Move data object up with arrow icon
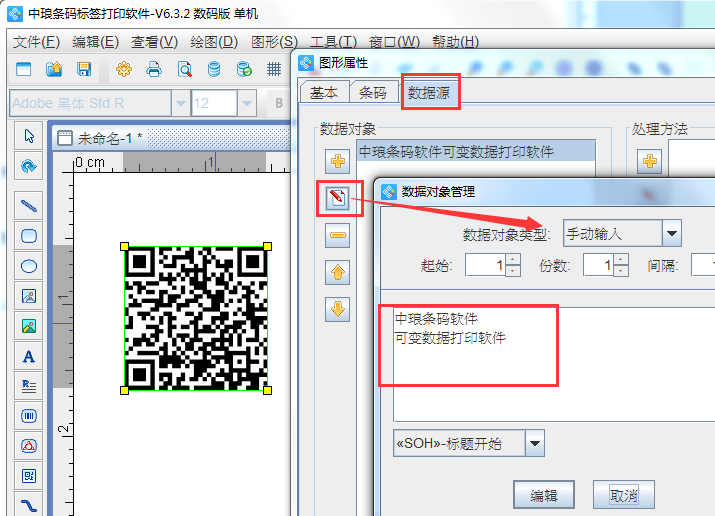 pos(337,272)
